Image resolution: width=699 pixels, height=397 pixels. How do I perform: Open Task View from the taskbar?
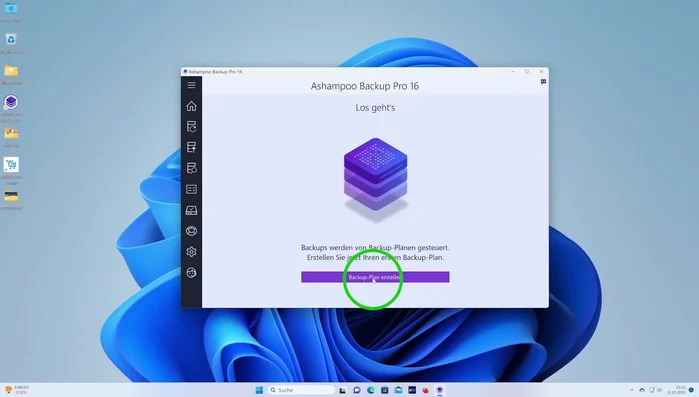[x=342, y=390]
